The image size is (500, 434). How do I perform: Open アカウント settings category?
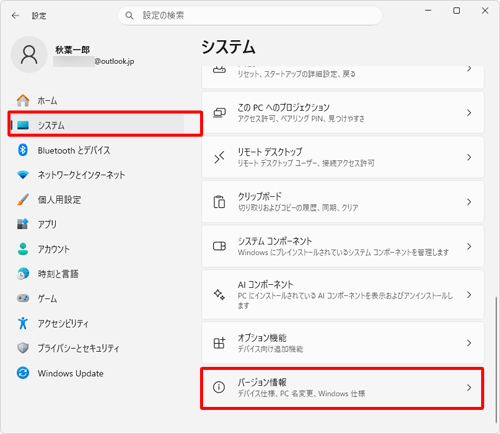pos(97,249)
